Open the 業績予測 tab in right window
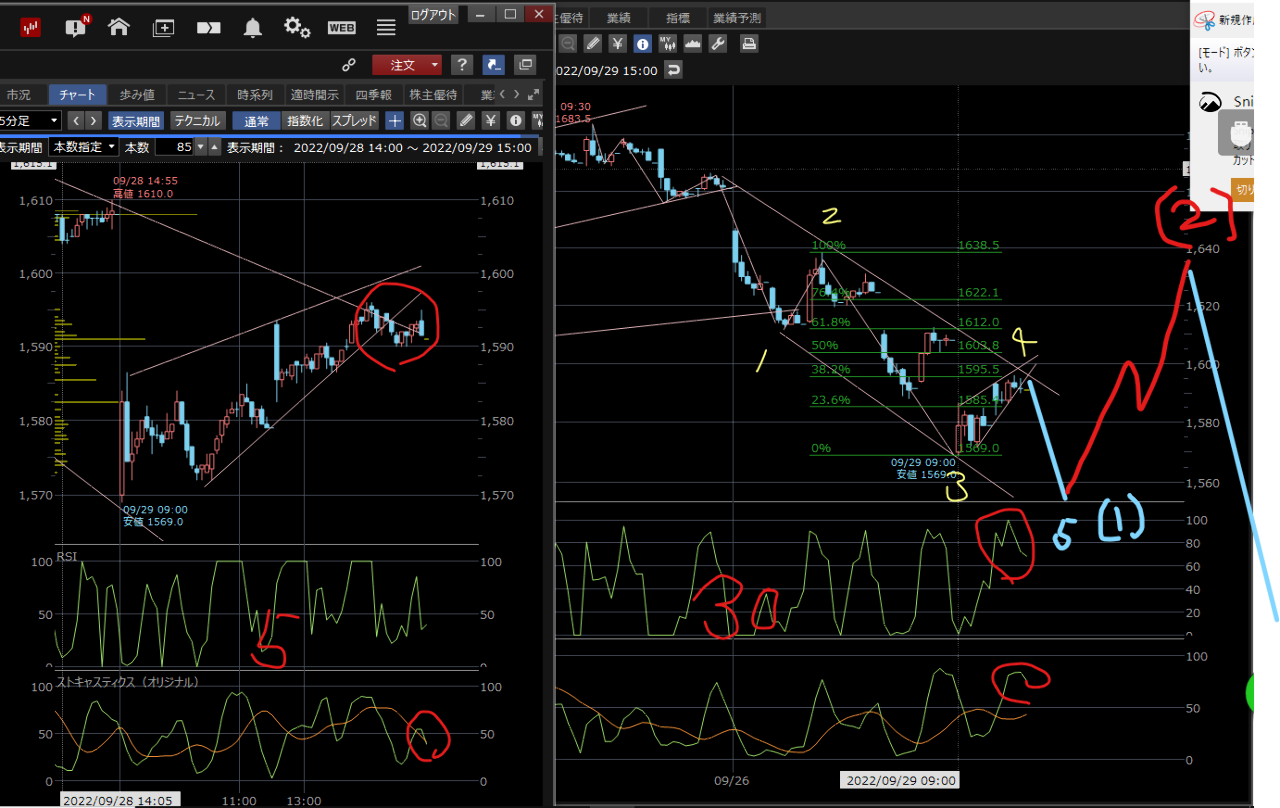Viewport: 1280px width, 808px height. tap(736, 17)
